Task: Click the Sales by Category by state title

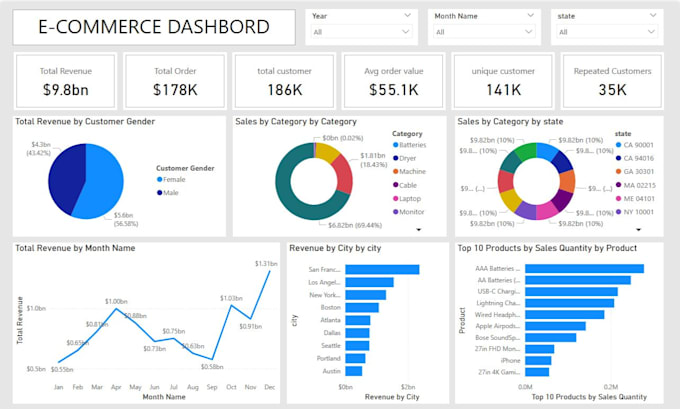Action: (510, 121)
